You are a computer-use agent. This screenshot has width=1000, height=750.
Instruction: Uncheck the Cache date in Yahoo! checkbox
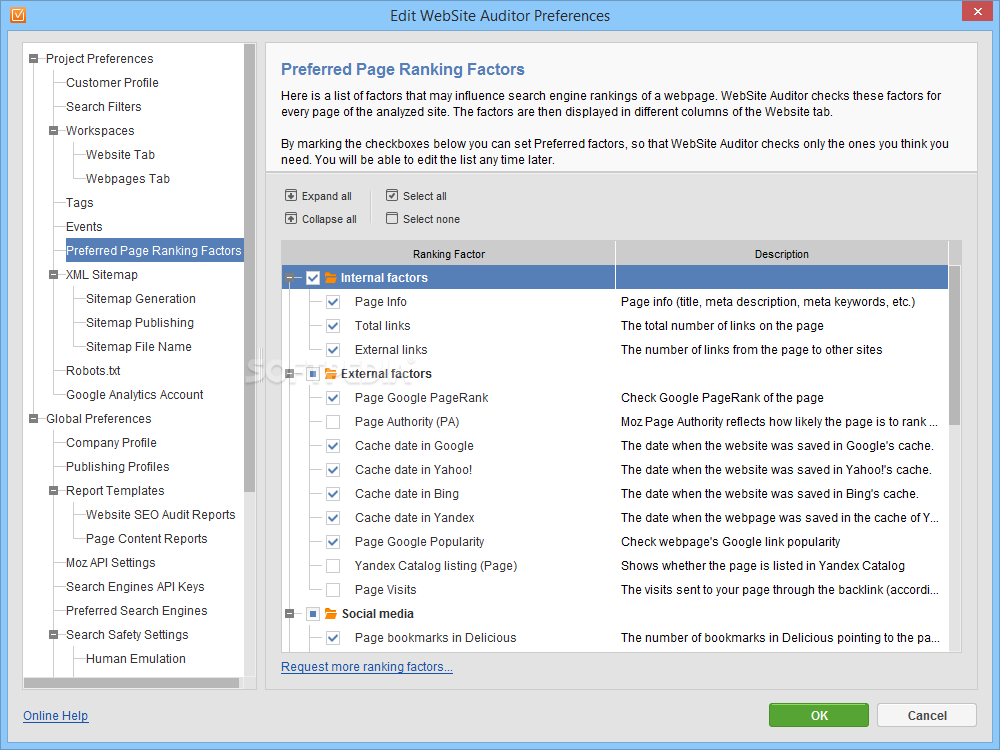pos(333,470)
